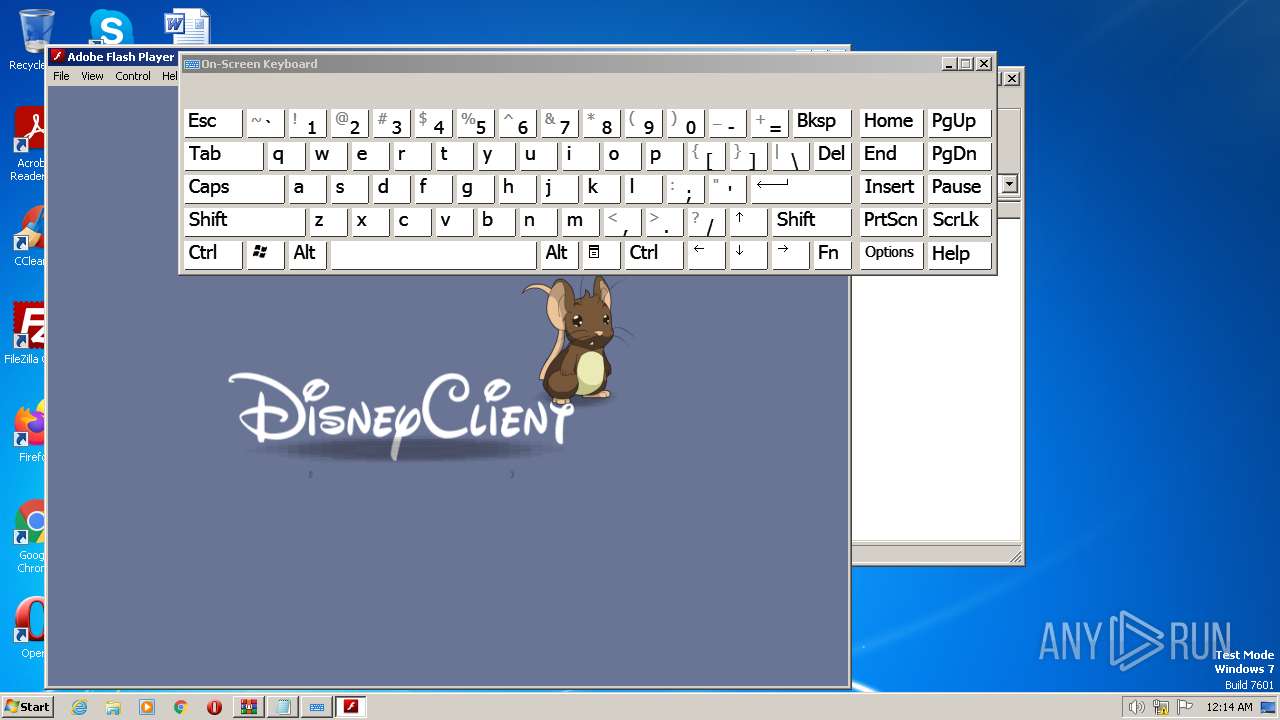Screen dimensions: 1280x720
Task: Click the up arrow key on the keyboard
Action: [748, 221]
